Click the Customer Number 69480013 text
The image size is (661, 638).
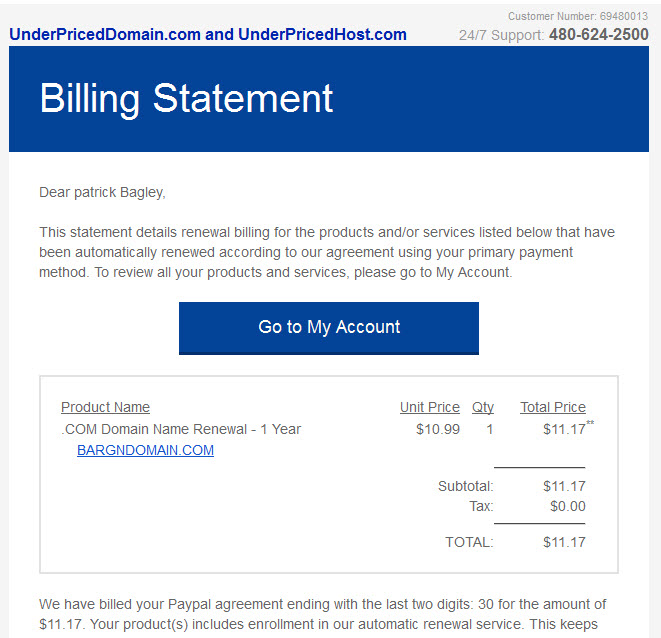coord(578,16)
